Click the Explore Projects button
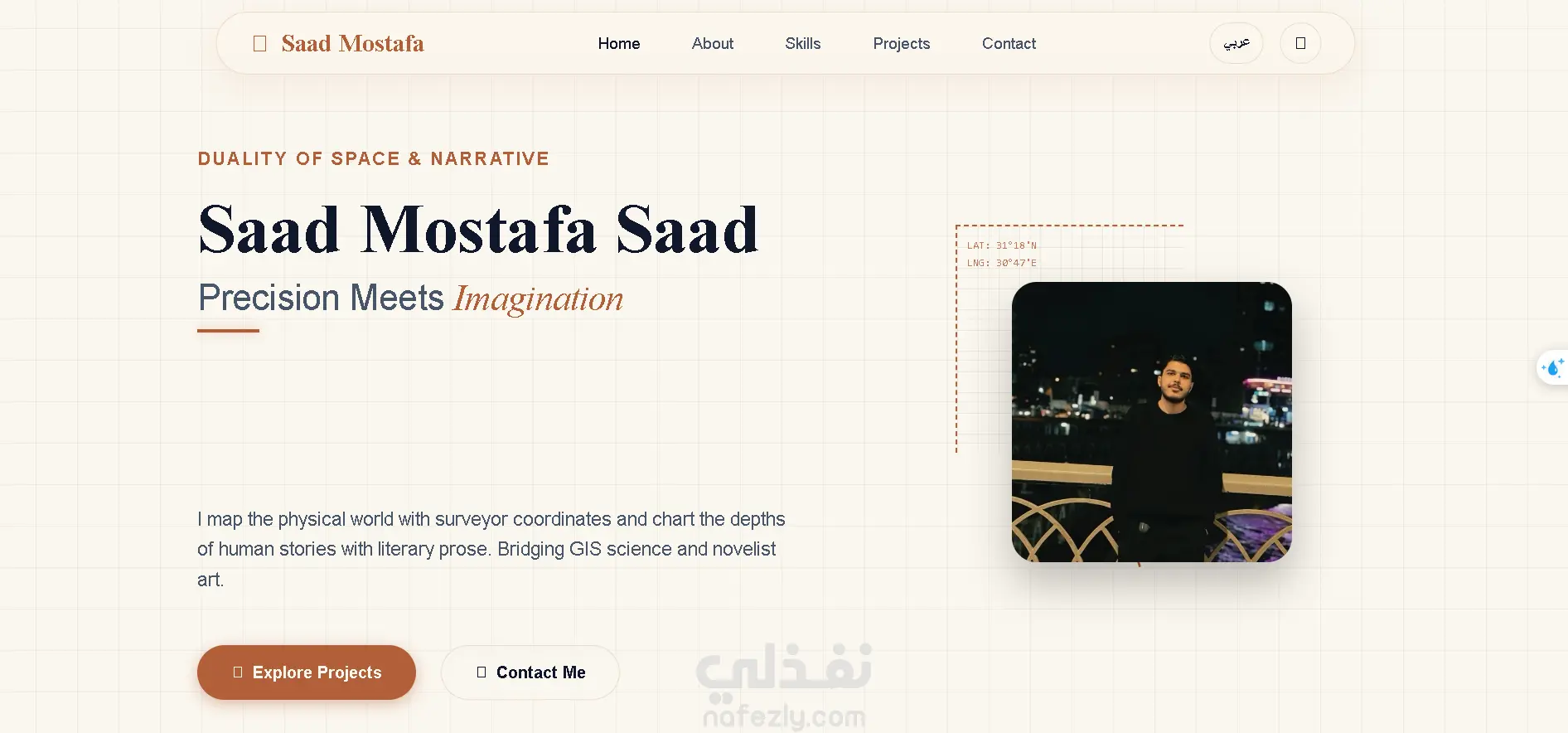The image size is (1568, 733). [307, 672]
